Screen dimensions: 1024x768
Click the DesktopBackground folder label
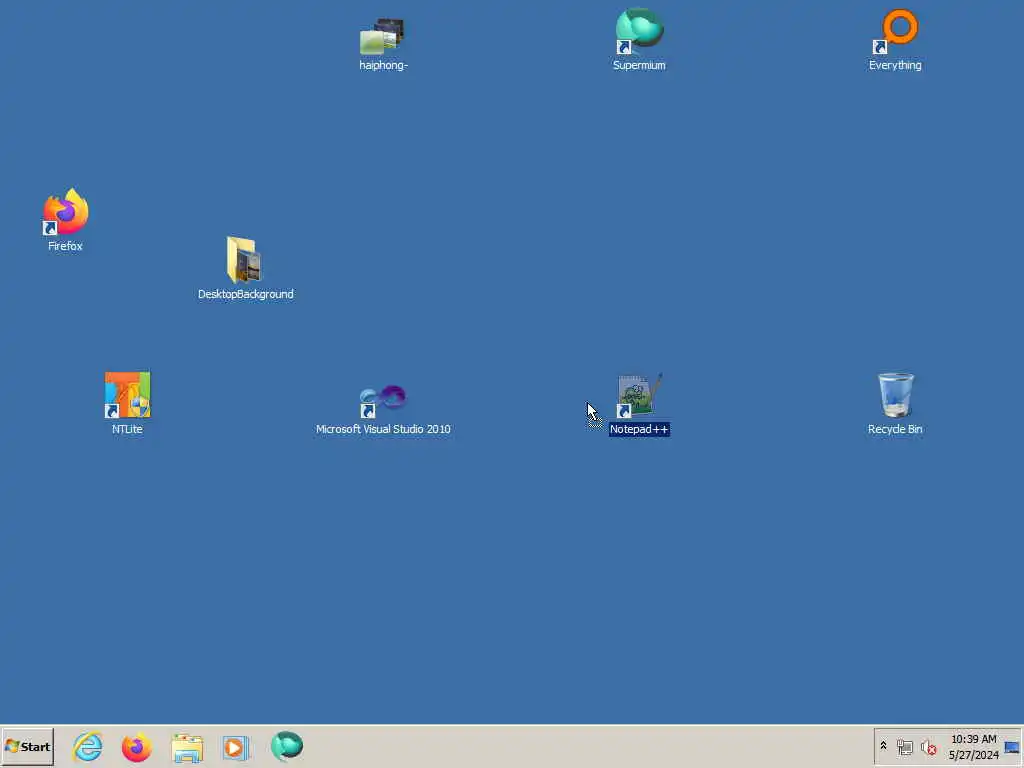click(246, 294)
